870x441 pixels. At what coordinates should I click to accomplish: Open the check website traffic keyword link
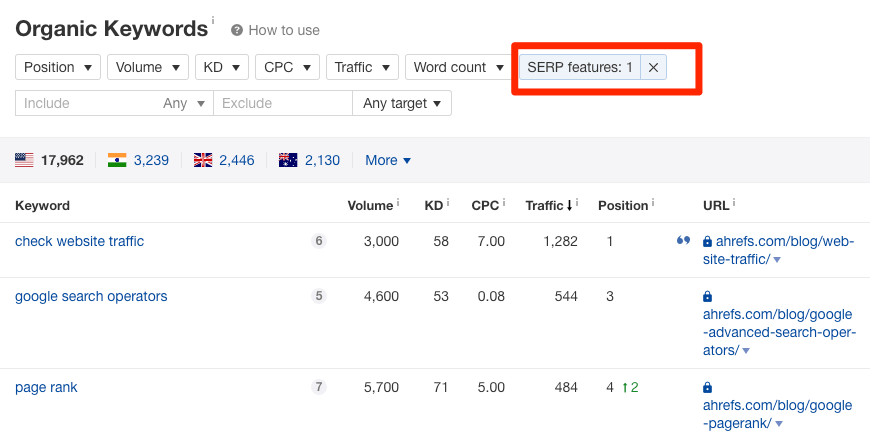(x=79, y=241)
